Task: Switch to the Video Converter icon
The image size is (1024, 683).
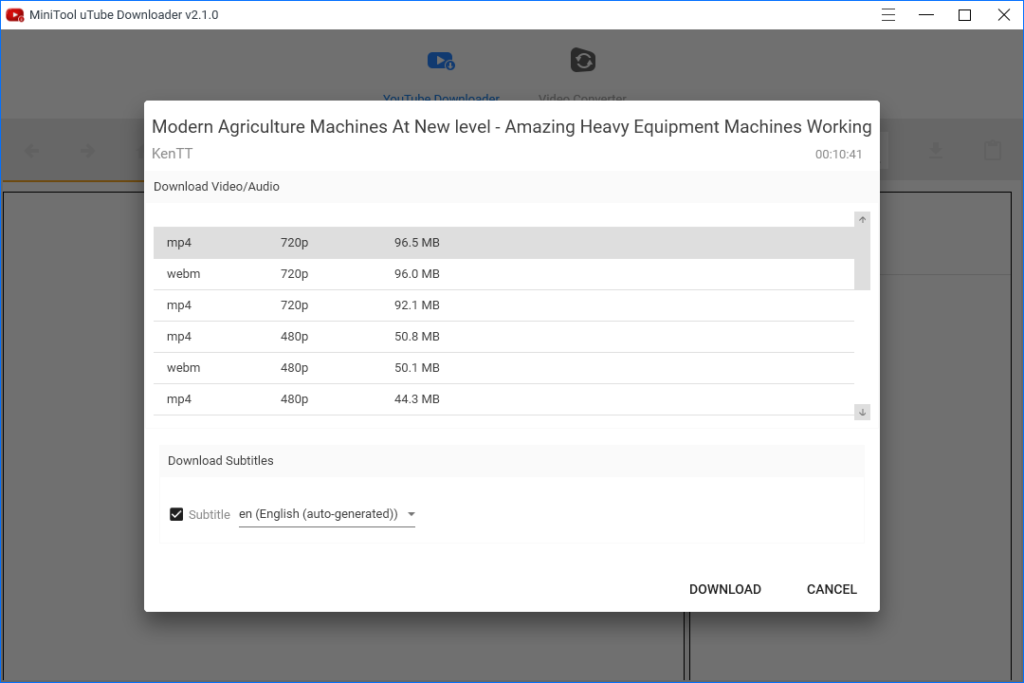Action: (x=582, y=62)
